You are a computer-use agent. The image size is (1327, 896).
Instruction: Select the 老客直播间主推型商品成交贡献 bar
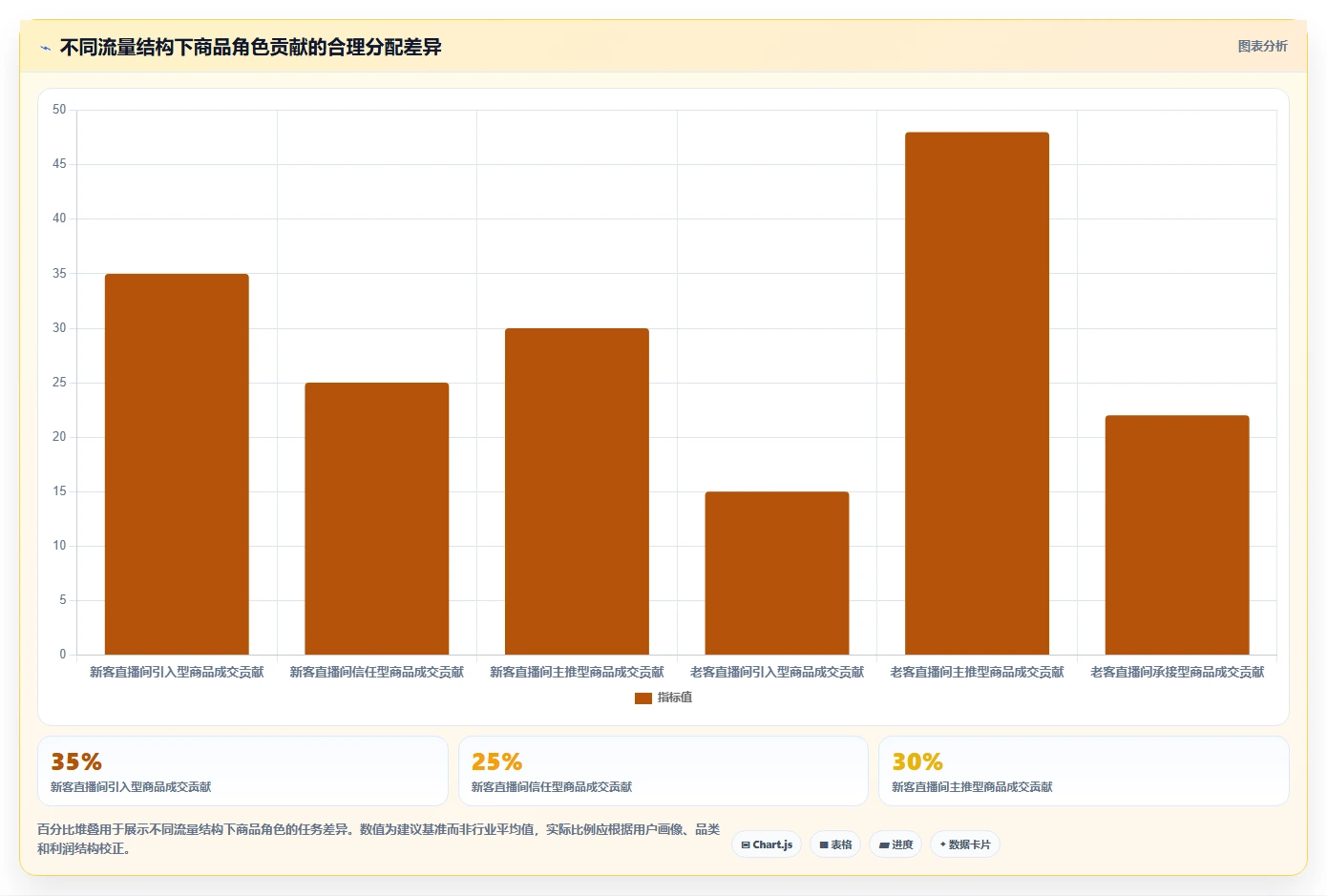pos(977,393)
